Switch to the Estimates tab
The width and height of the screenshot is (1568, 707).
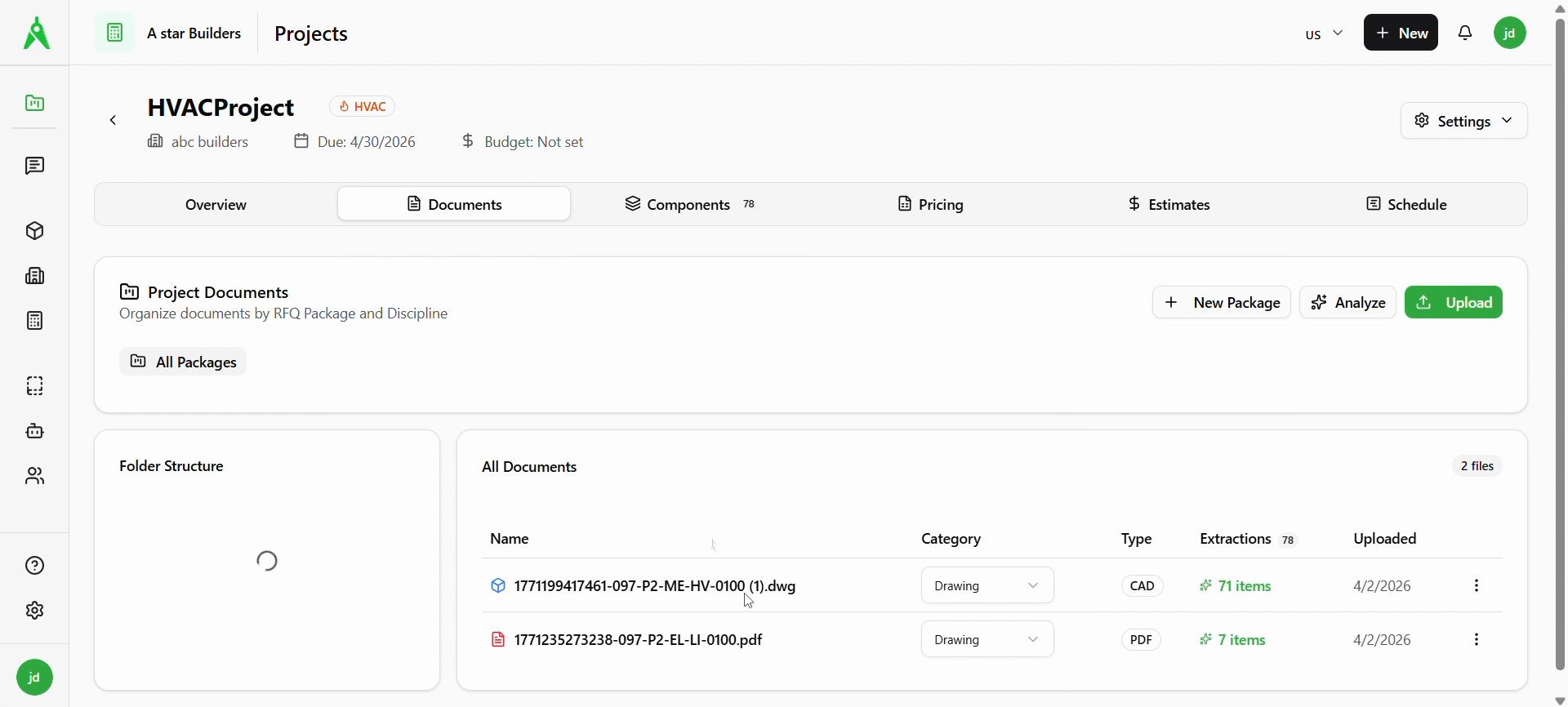[1169, 204]
